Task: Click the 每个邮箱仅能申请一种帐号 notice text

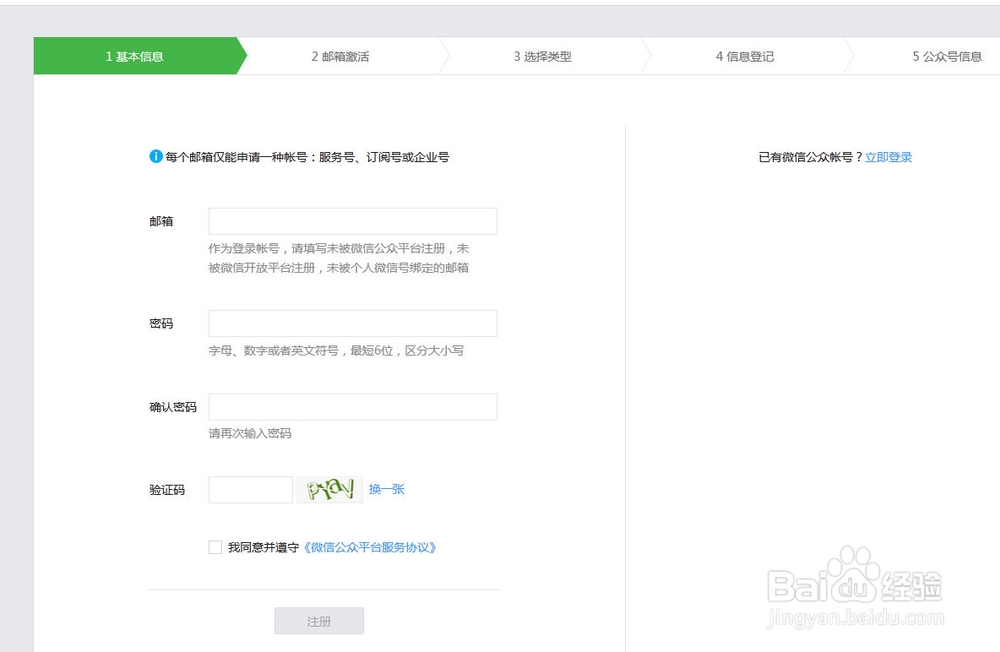Action: pyautogui.click(x=307, y=157)
